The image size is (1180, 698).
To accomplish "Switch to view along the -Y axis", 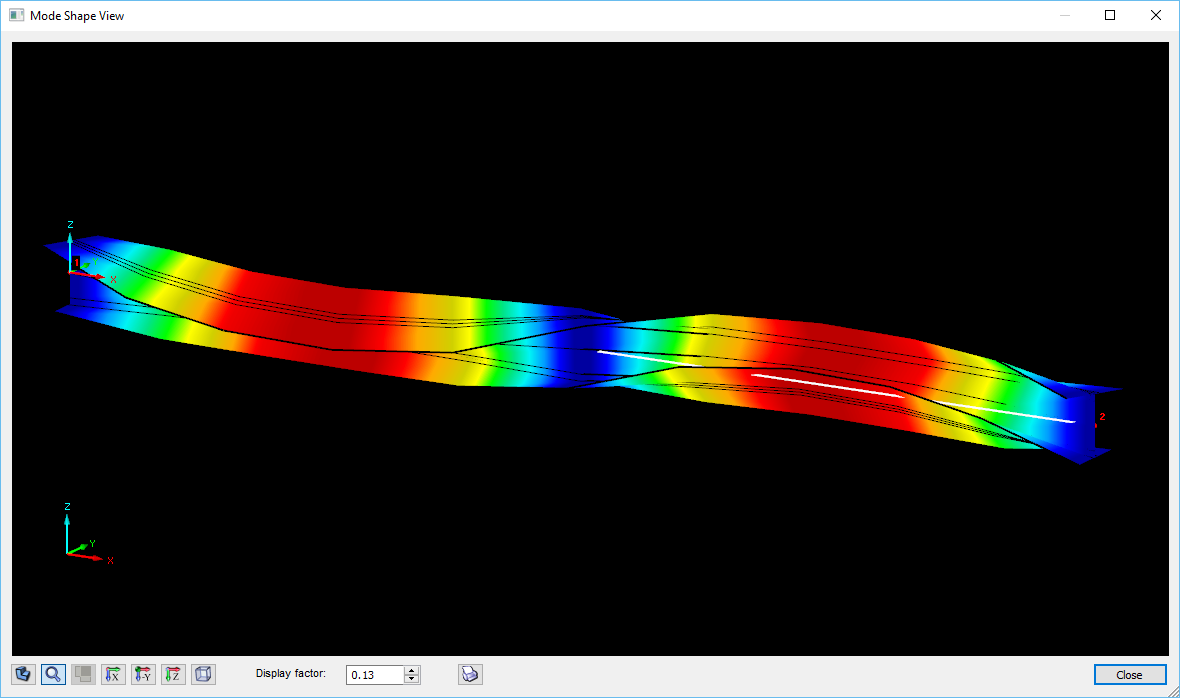I will 143,673.
